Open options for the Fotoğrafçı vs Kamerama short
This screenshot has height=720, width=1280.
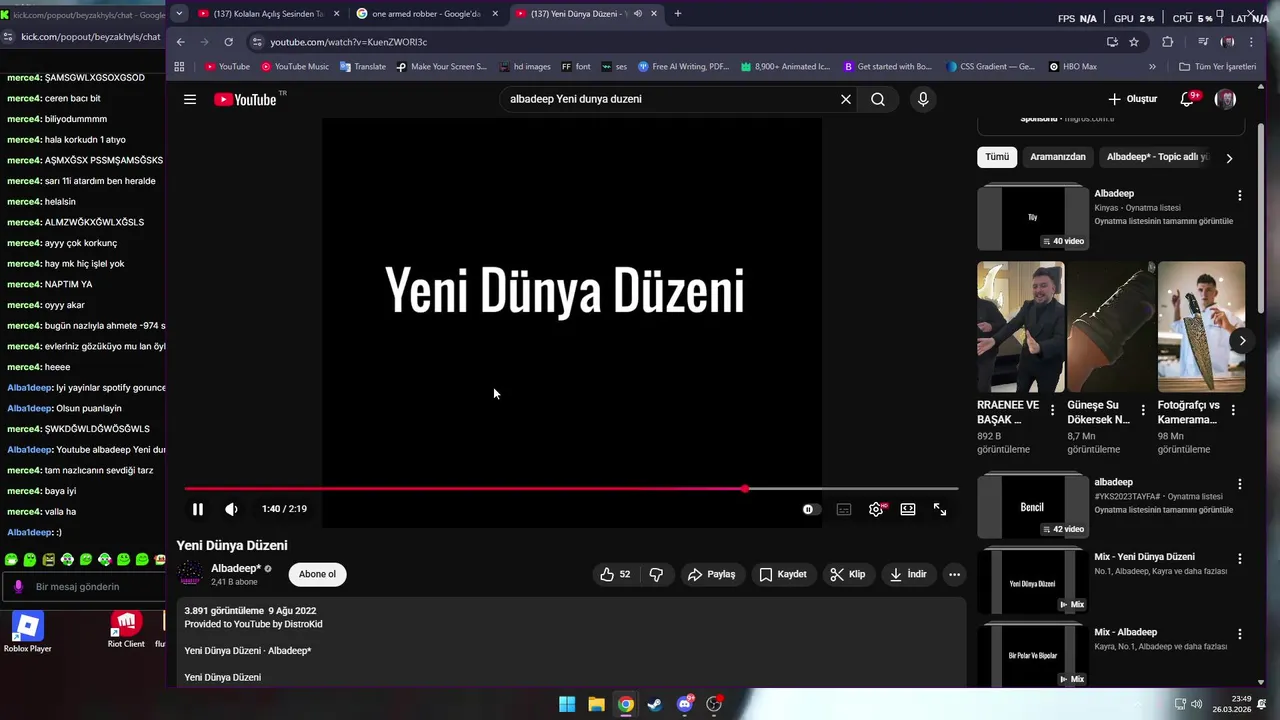click(1233, 410)
